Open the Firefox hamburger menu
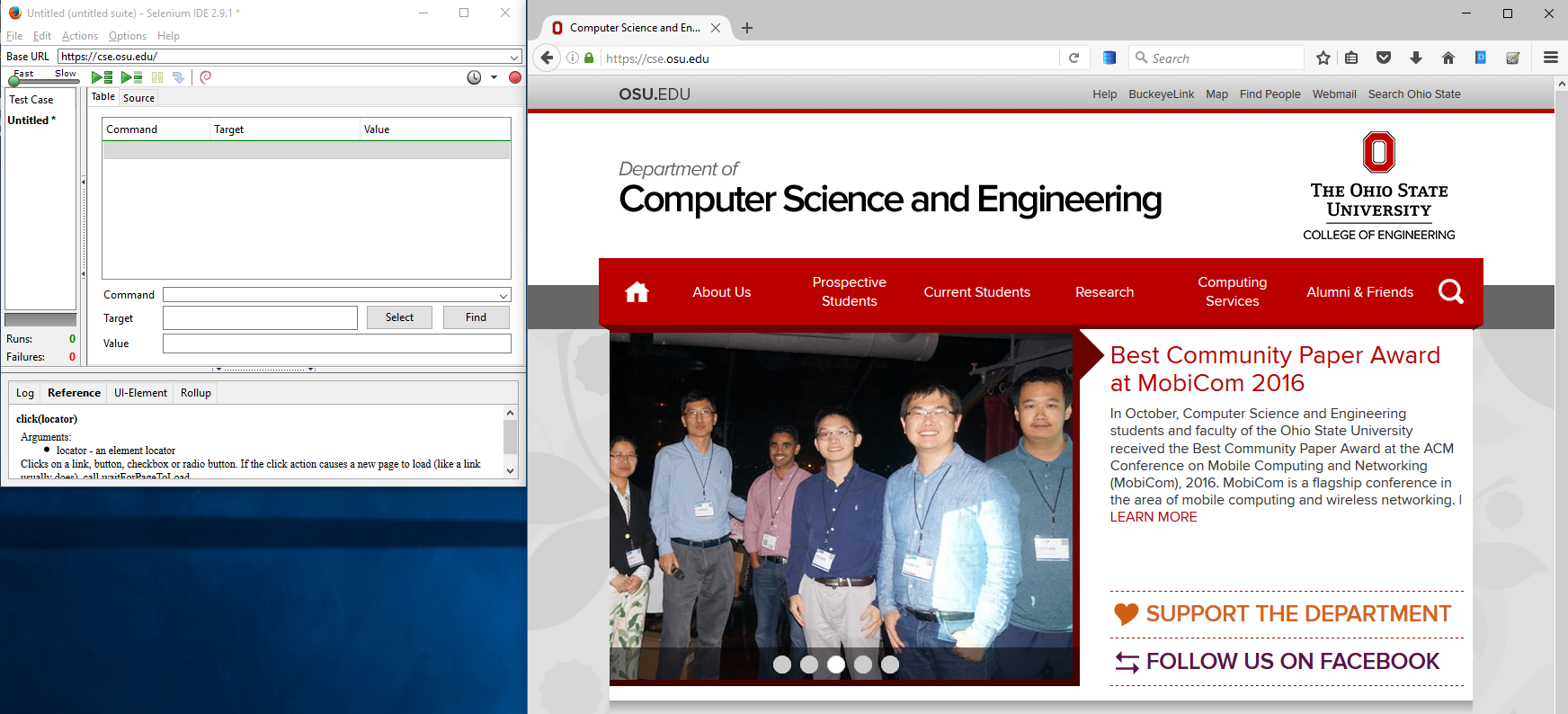This screenshot has width=1568, height=714. click(x=1550, y=58)
